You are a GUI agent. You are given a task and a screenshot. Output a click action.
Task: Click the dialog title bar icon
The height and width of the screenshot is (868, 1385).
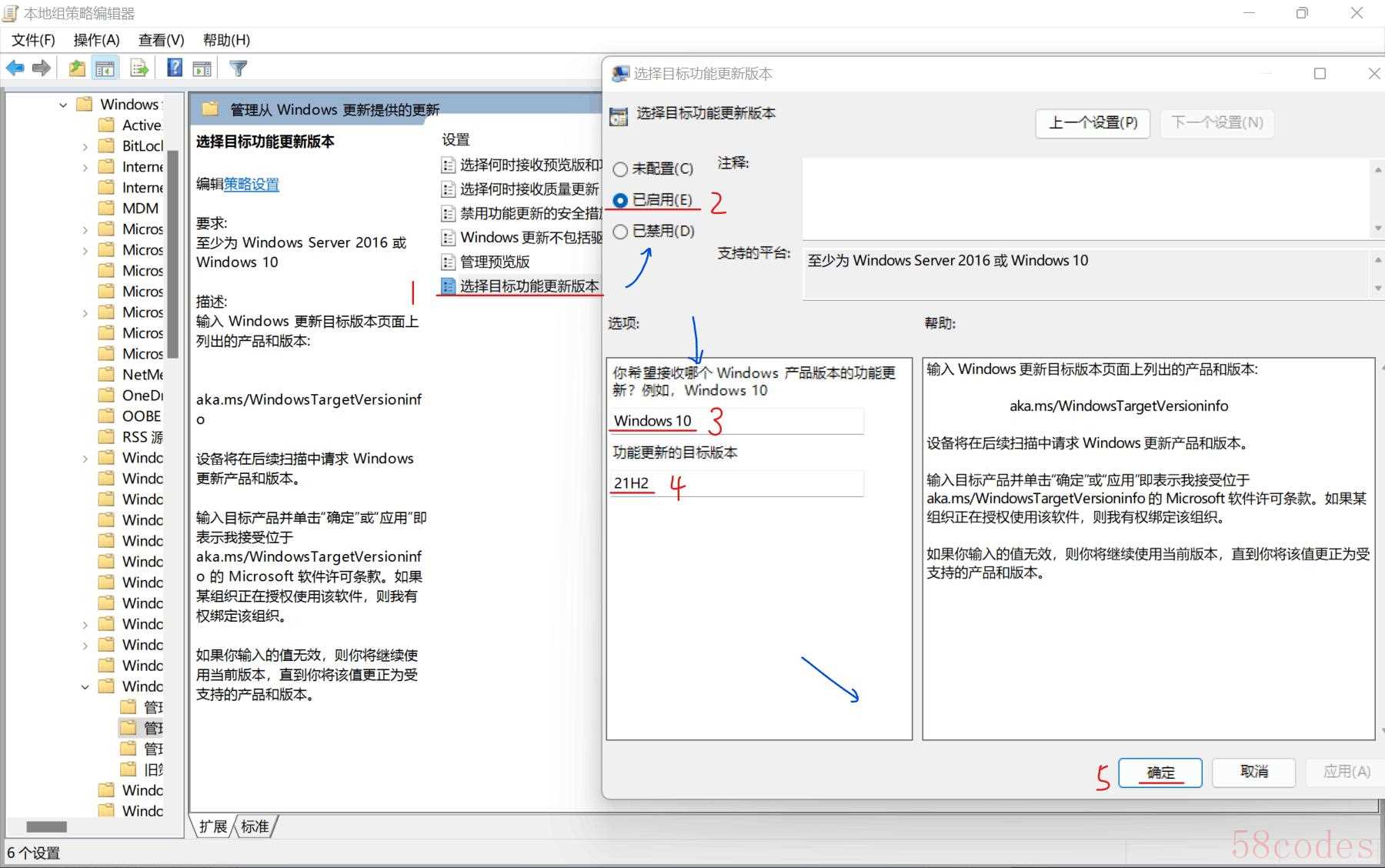620,74
